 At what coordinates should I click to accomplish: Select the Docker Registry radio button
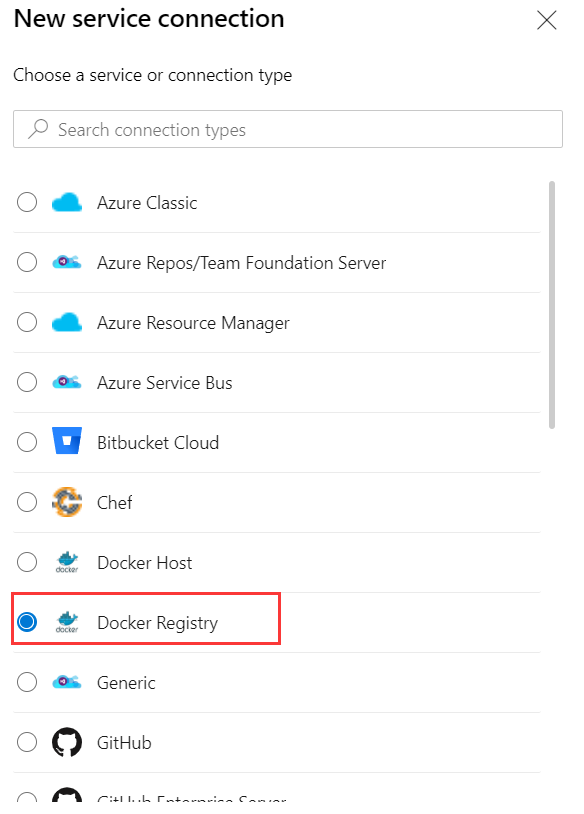27,622
